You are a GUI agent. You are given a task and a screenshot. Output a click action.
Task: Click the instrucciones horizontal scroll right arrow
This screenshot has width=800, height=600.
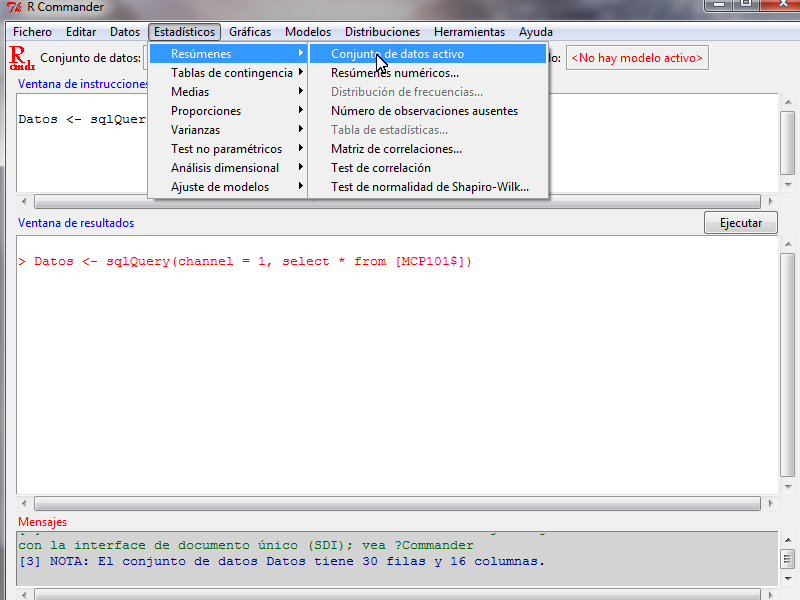pyautogui.click(x=770, y=202)
